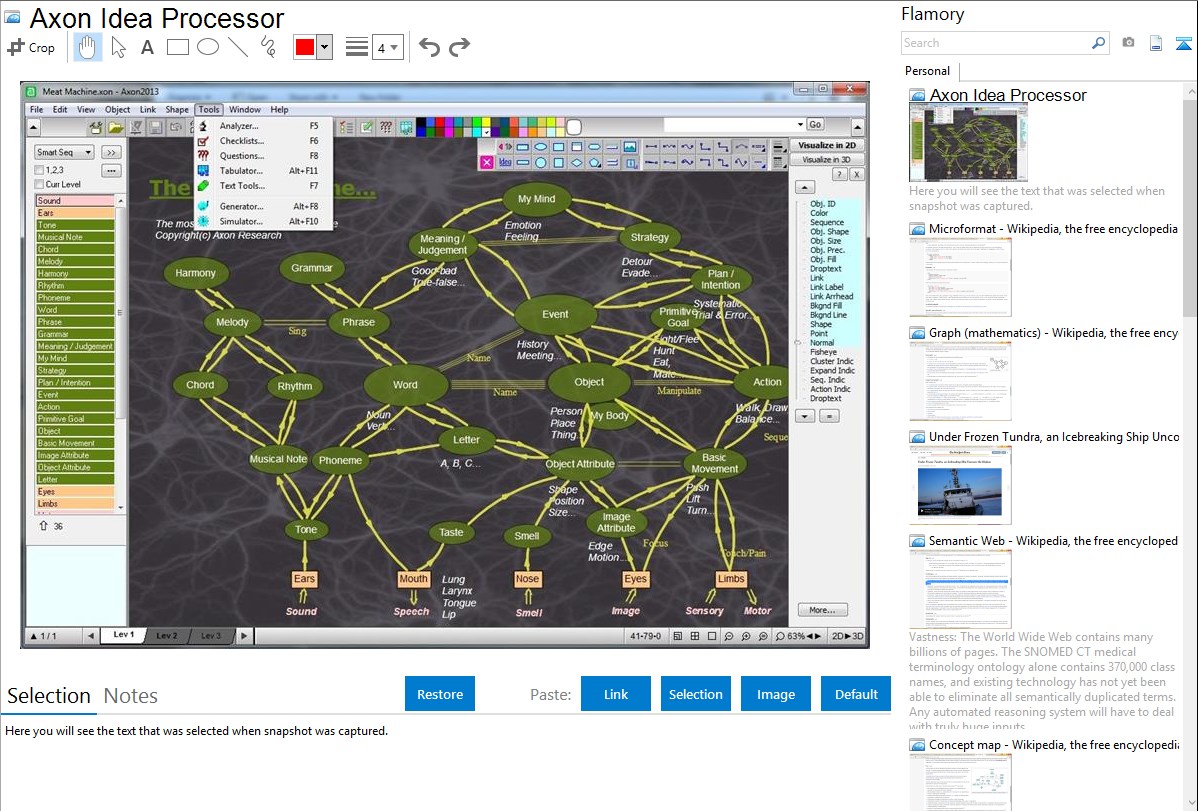Viewport: 1198px width, 811px height.
Task: Click the up arrow above Obj. ID list
Action: pos(805,187)
